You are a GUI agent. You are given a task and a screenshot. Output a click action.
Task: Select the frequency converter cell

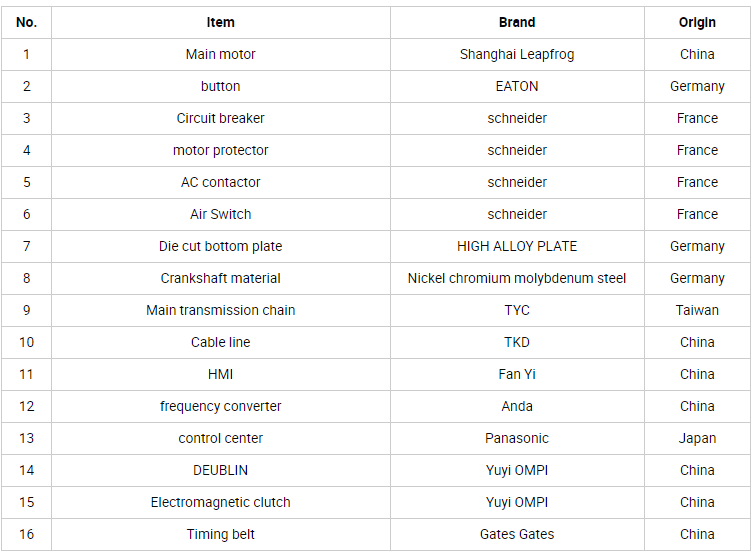point(221,407)
